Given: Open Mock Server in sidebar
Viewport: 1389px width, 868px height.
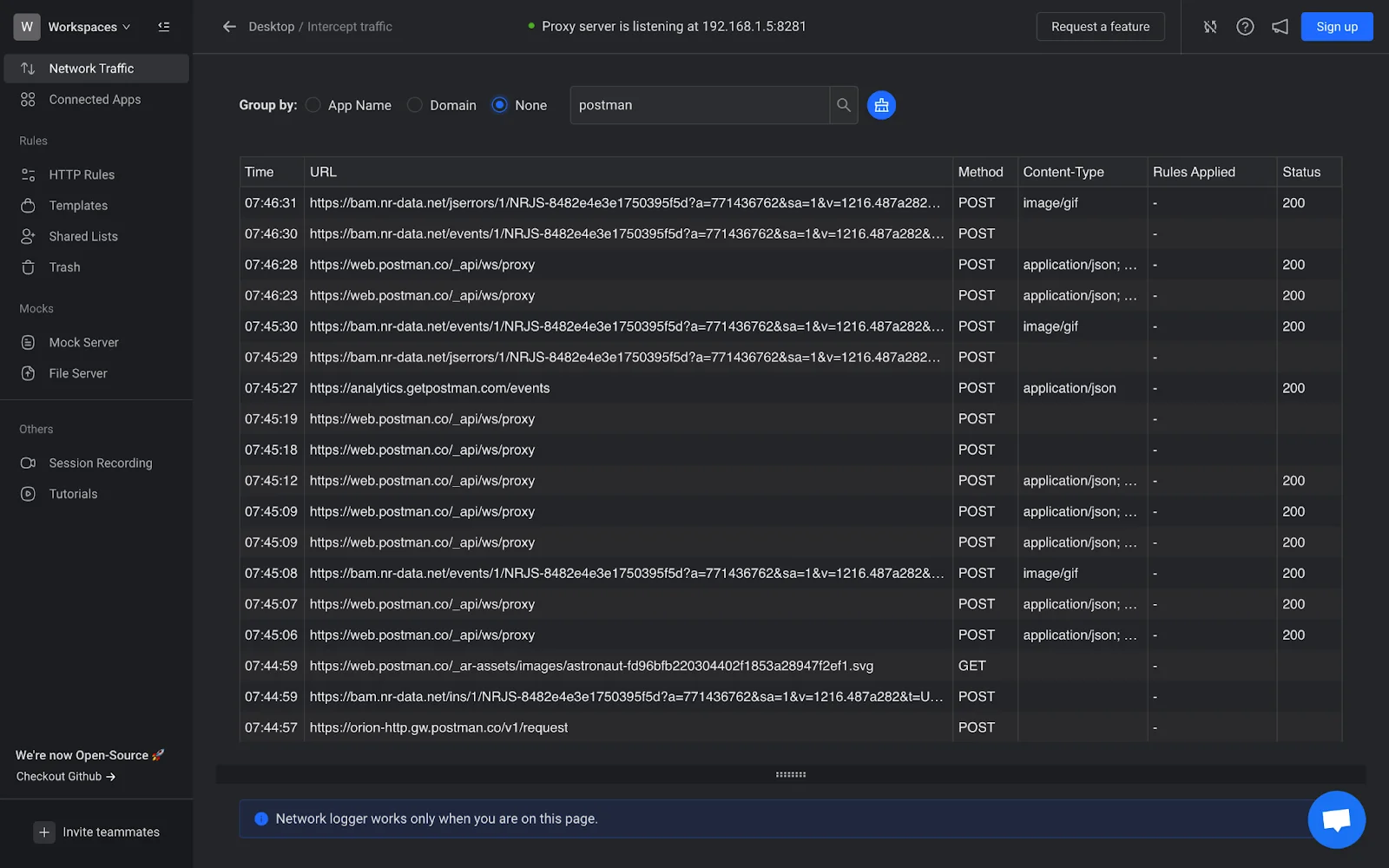Looking at the screenshot, I should (96, 343).
